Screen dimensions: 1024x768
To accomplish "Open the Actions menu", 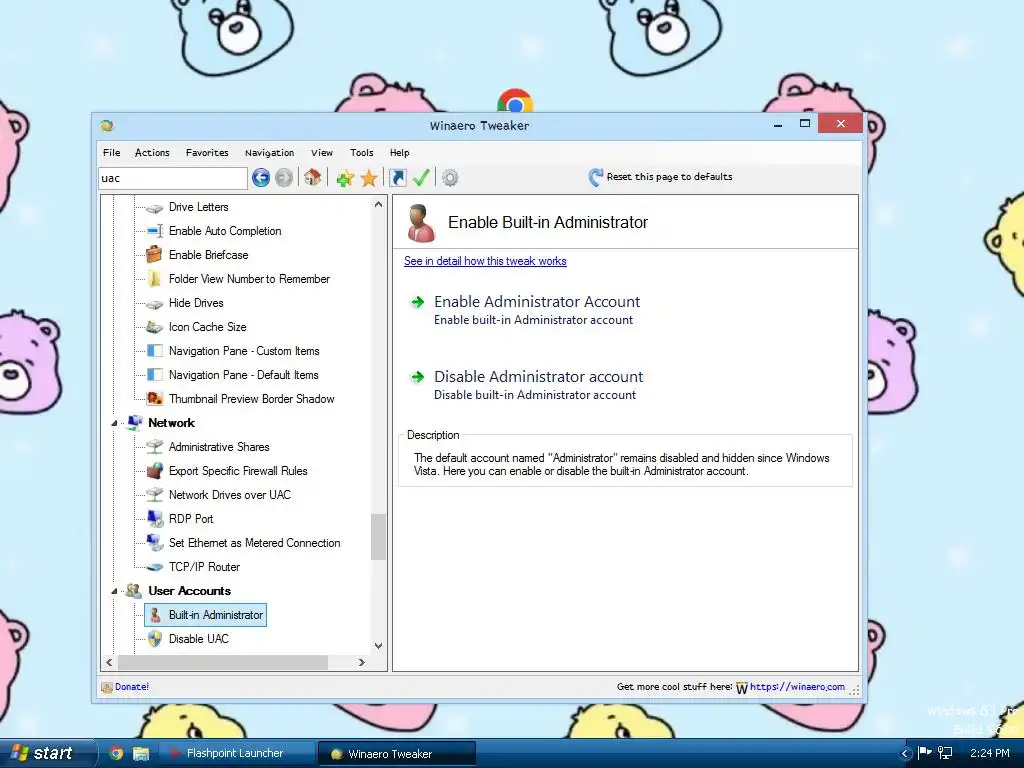I will click(152, 152).
